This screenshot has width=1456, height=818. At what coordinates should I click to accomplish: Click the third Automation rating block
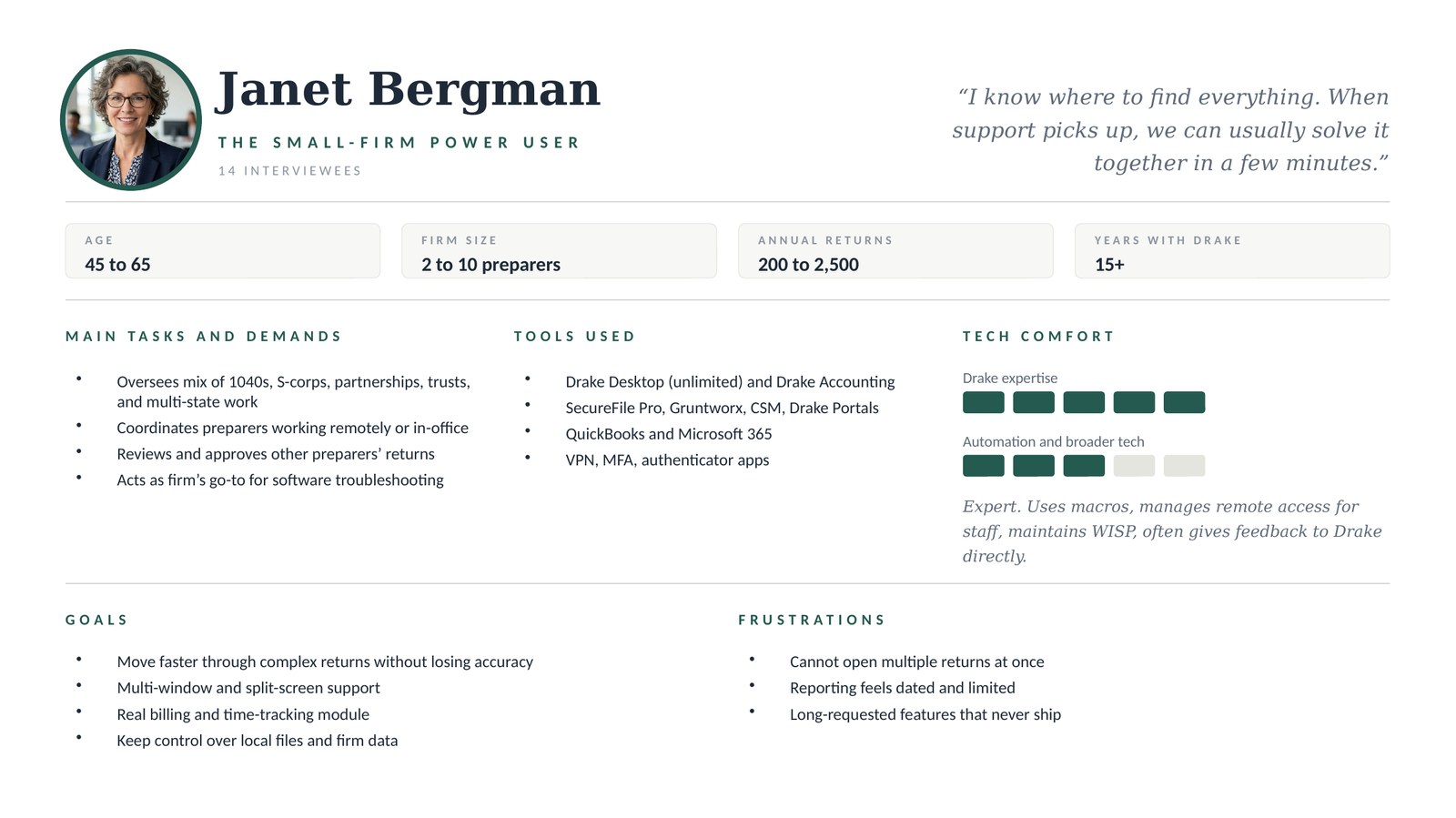(x=1084, y=466)
